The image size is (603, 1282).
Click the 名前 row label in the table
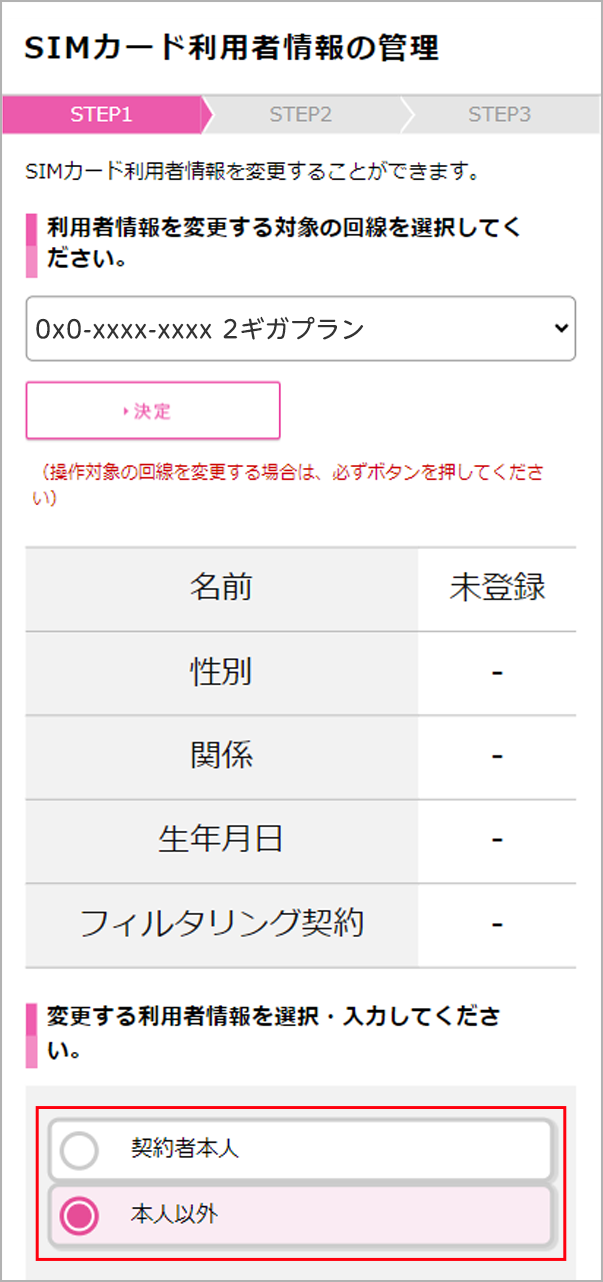pyautogui.click(x=221, y=588)
